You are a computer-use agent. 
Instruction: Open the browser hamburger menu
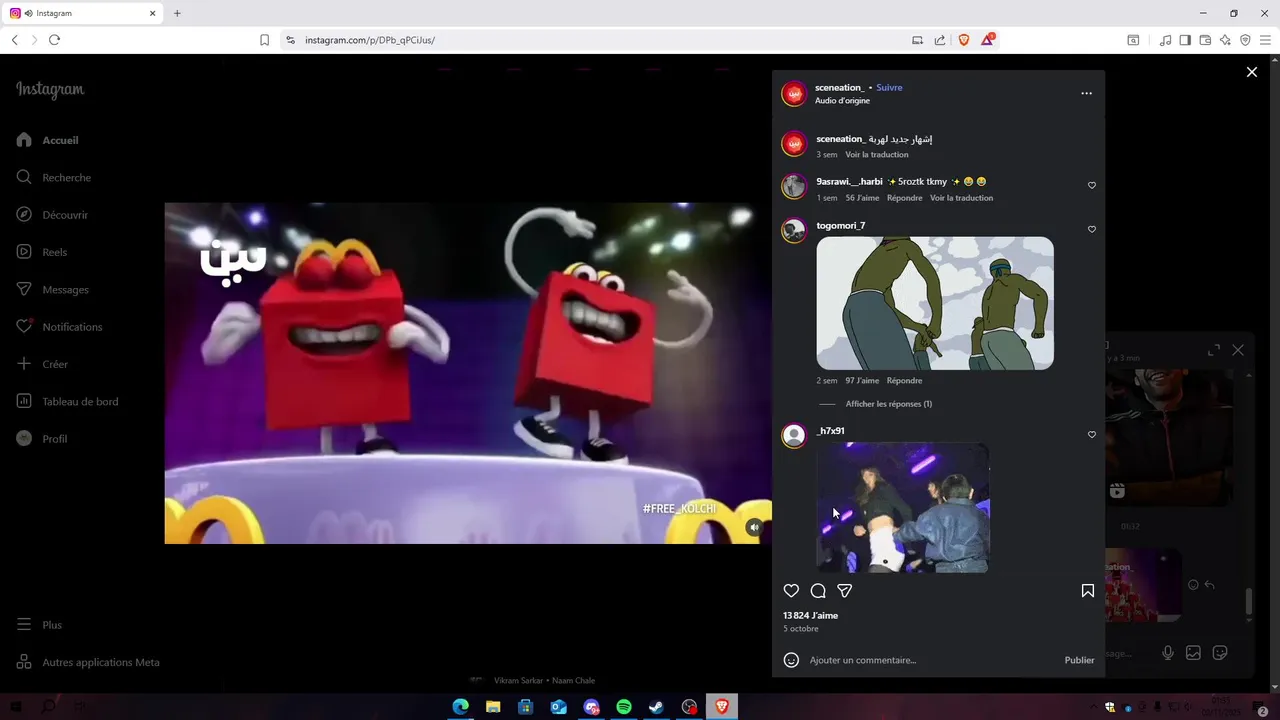(x=1265, y=40)
